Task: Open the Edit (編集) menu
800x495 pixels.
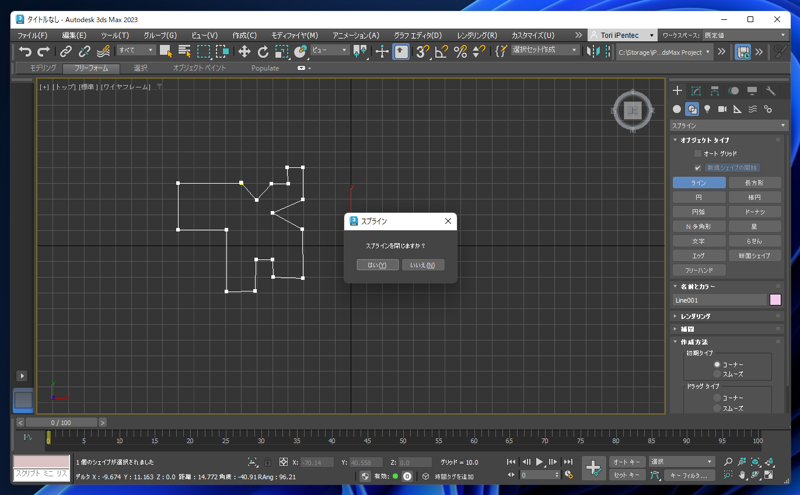Action: pyautogui.click(x=74, y=35)
